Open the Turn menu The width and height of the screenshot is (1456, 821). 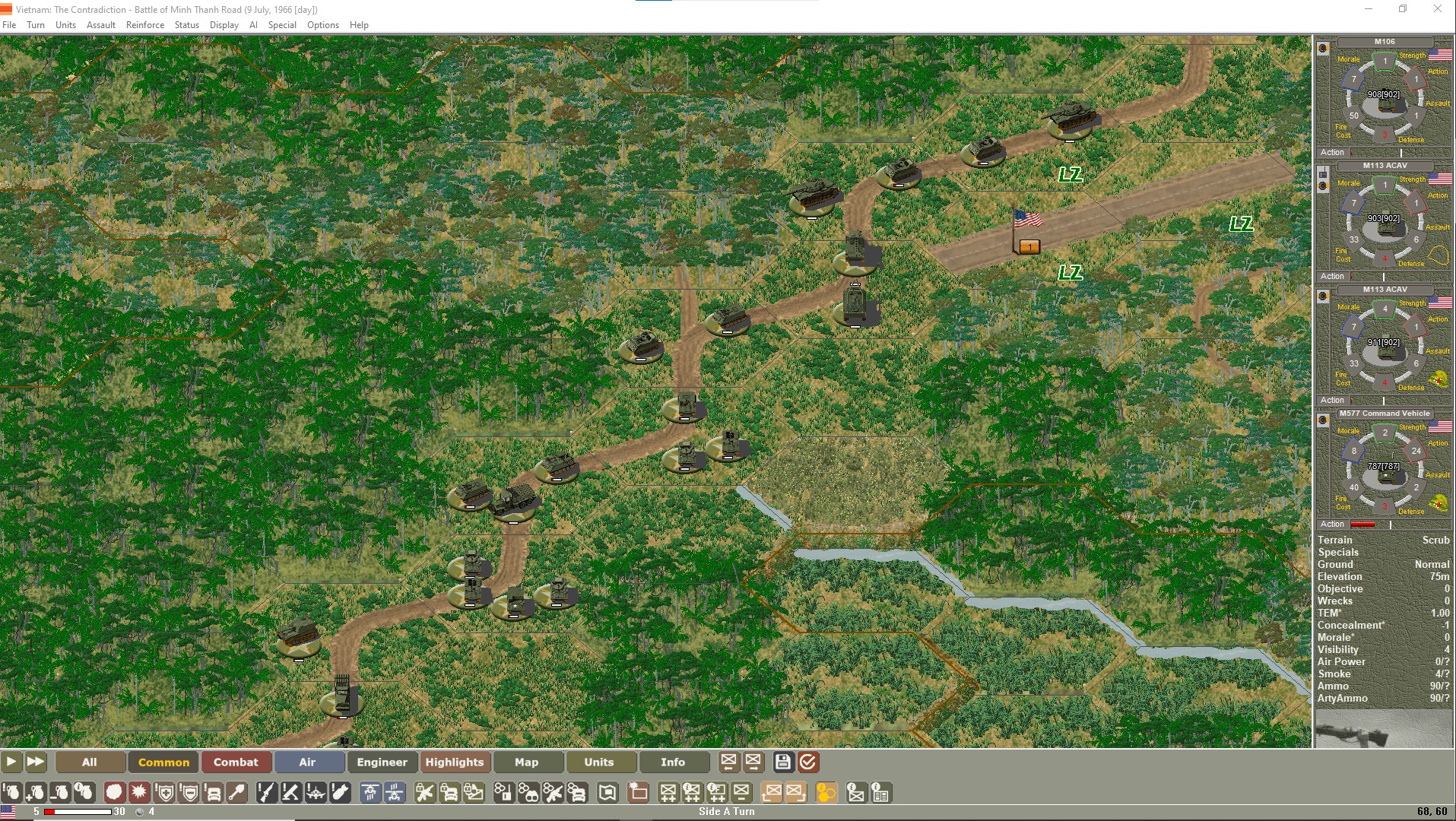coord(36,25)
